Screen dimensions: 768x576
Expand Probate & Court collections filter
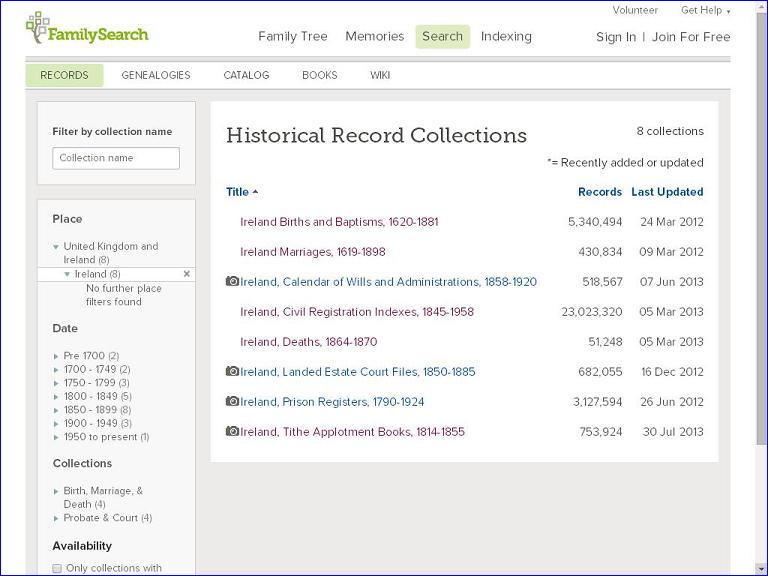point(56,518)
